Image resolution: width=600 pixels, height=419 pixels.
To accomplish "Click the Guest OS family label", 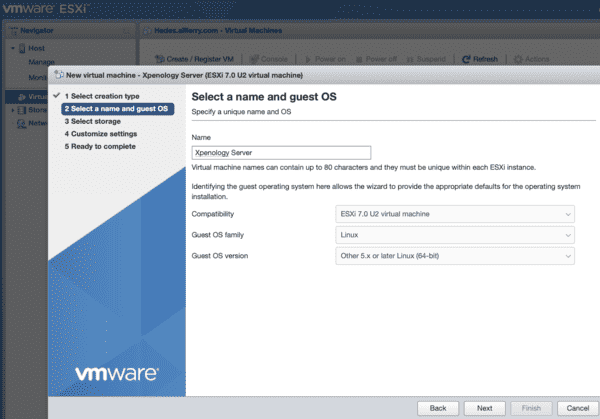I will [x=218, y=235].
